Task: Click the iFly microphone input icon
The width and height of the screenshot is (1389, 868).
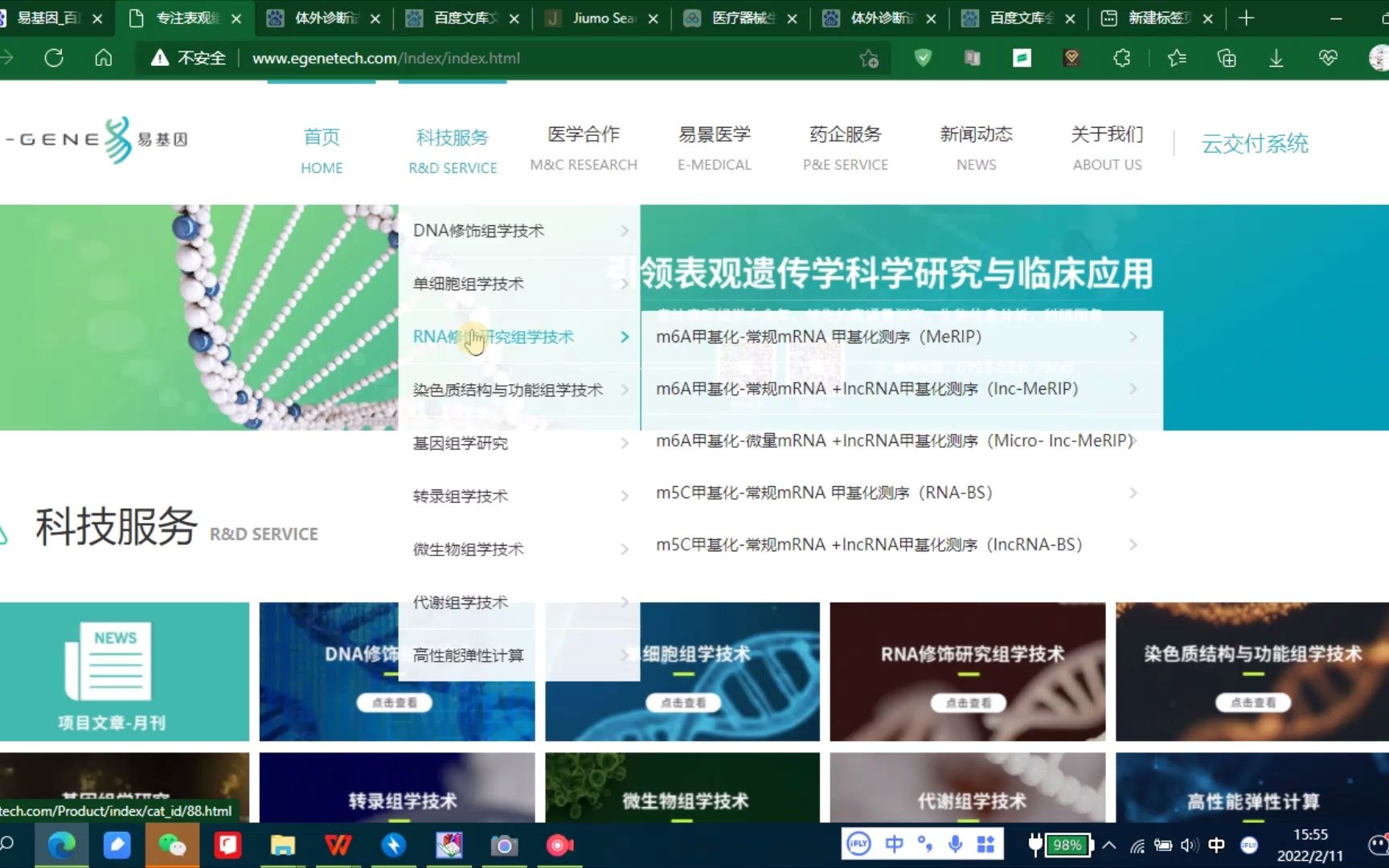Action: point(955,844)
